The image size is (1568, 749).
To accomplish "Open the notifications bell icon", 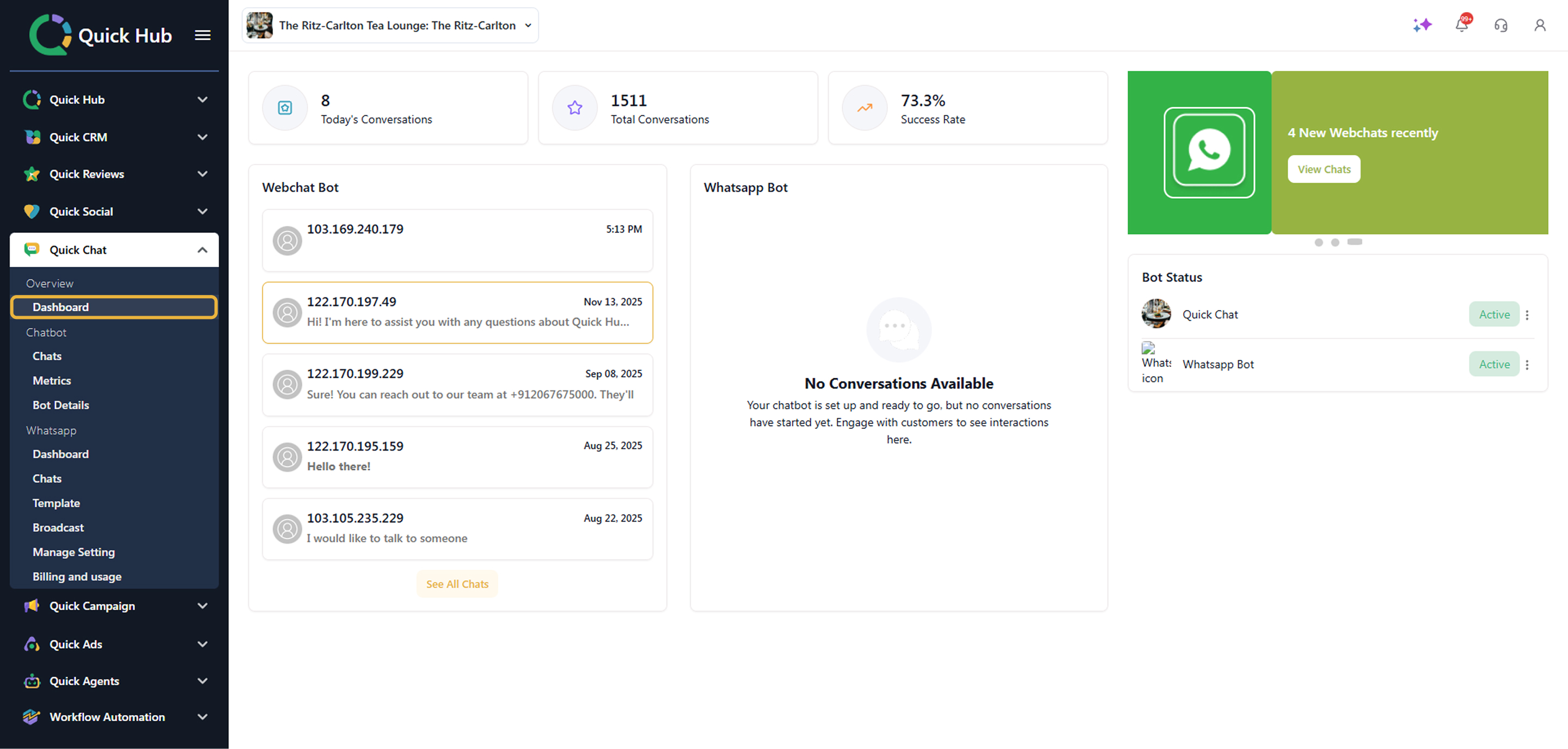I will (1461, 25).
